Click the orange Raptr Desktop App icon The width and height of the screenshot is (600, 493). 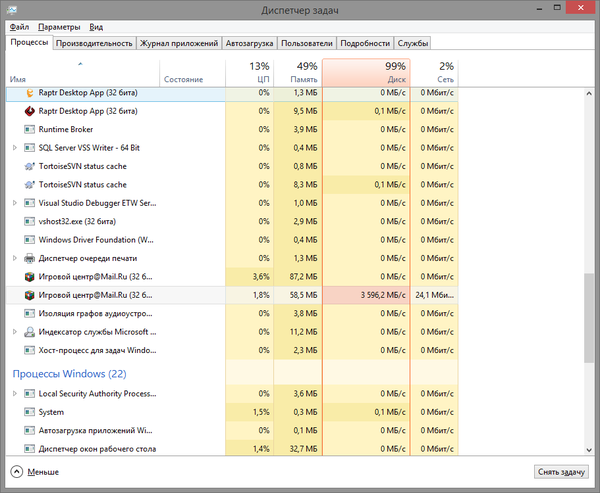coord(29,93)
